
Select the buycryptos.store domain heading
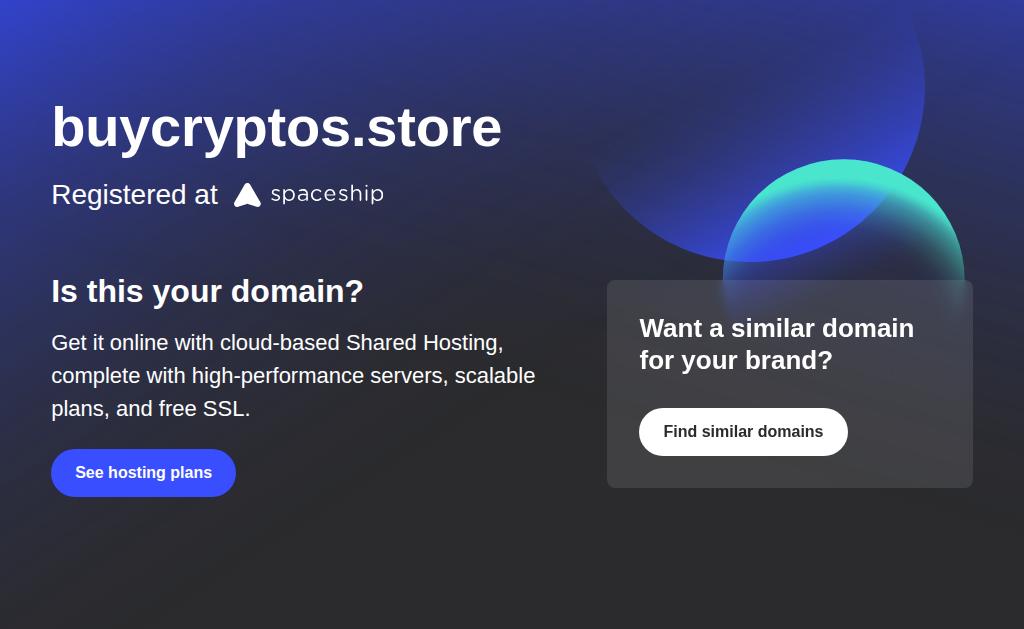276,128
